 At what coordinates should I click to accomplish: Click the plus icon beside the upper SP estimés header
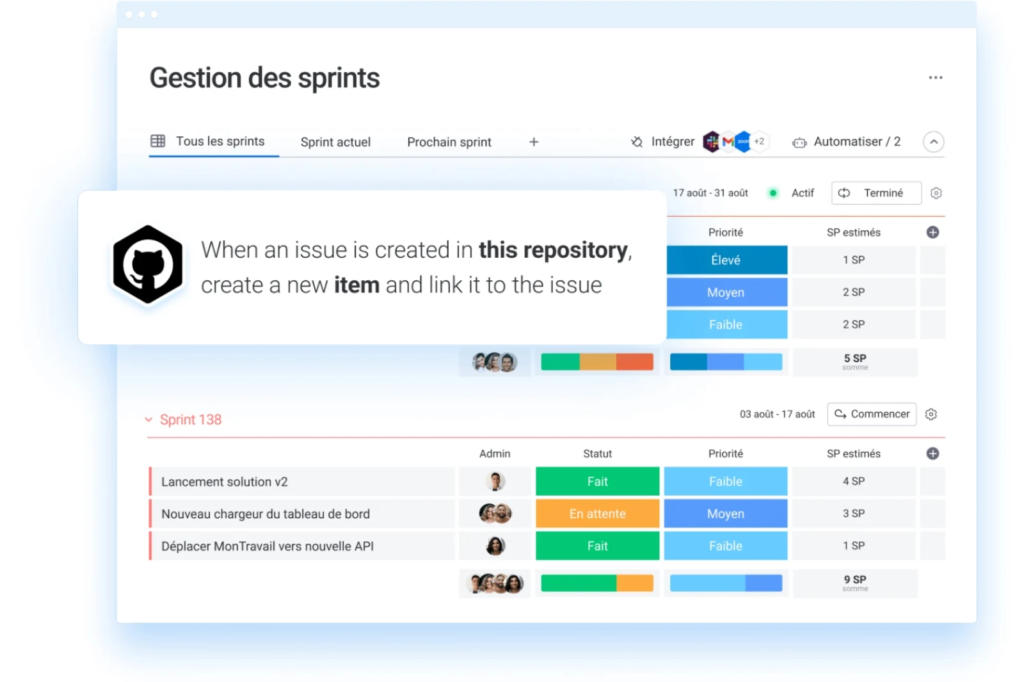pyautogui.click(x=932, y=232)
